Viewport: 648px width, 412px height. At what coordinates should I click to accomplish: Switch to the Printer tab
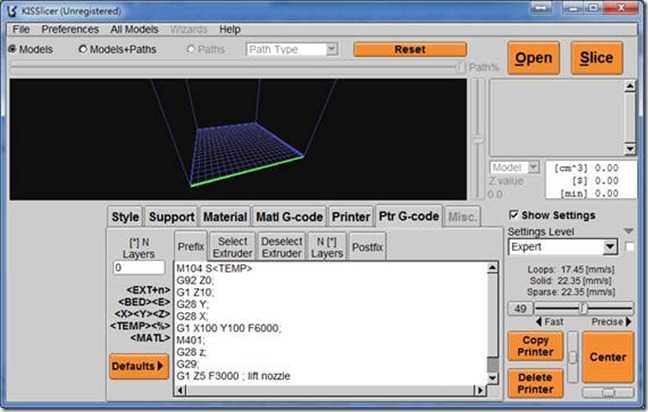(351, 217)
